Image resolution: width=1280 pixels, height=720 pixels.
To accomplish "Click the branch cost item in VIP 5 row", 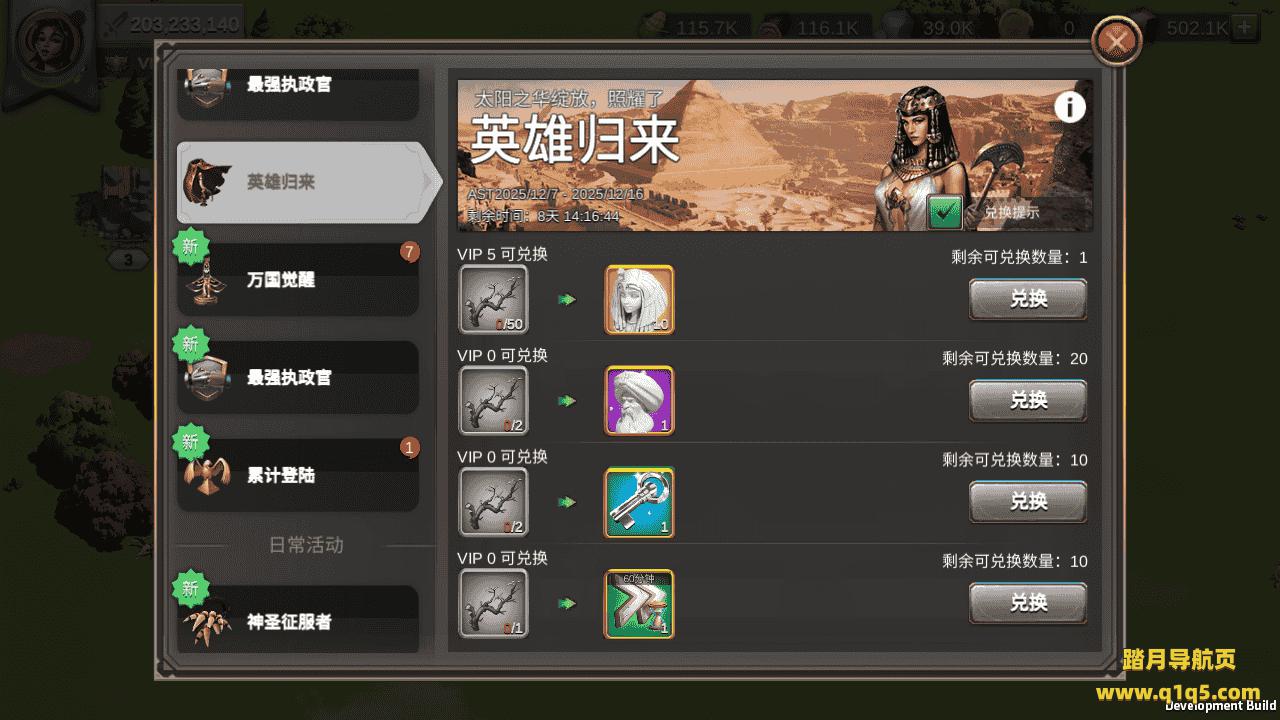I will point(493,299).
